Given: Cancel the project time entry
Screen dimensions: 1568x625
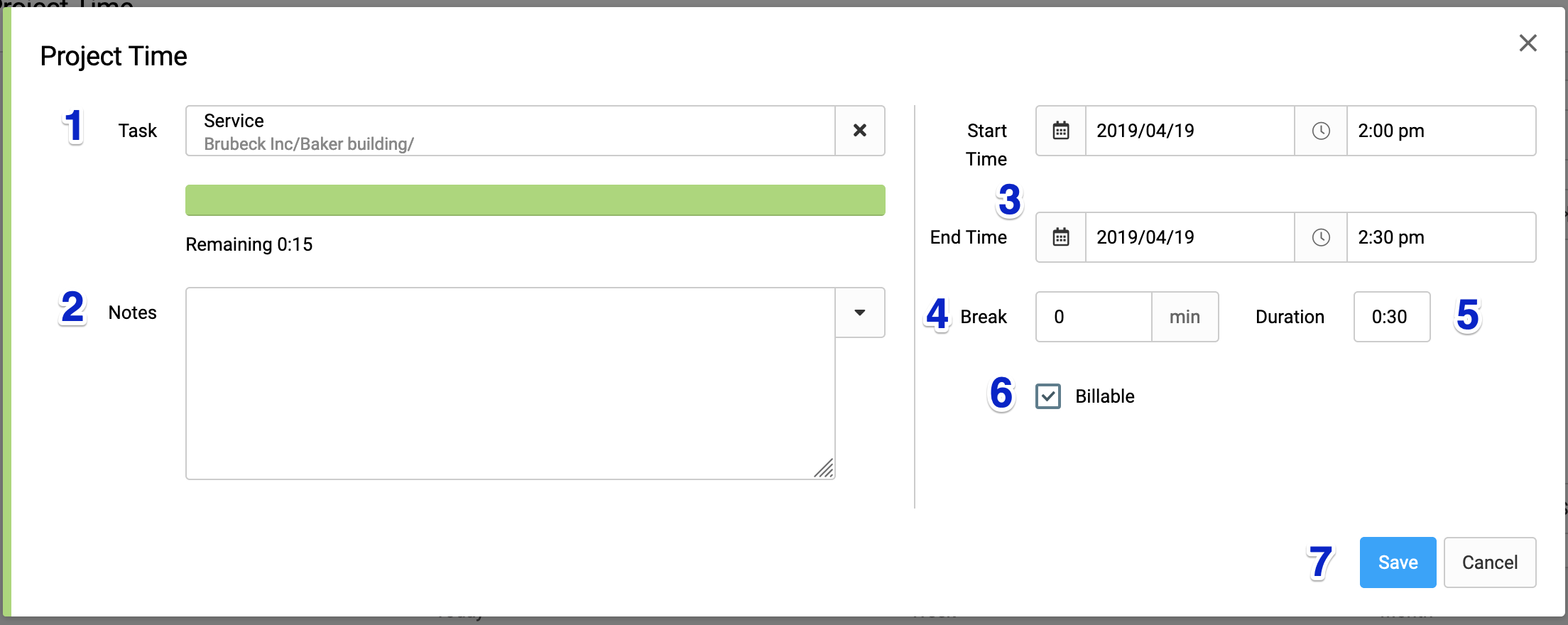Looking at the screenshot, I should tap(1490, 562).
